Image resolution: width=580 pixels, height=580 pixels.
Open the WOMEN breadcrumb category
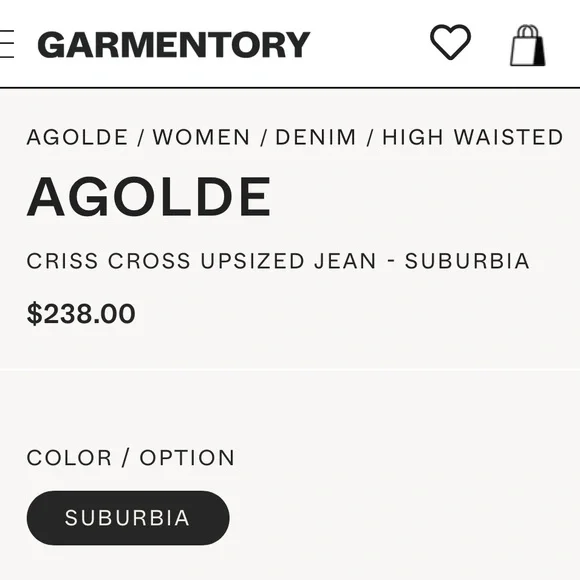[202, 137]
